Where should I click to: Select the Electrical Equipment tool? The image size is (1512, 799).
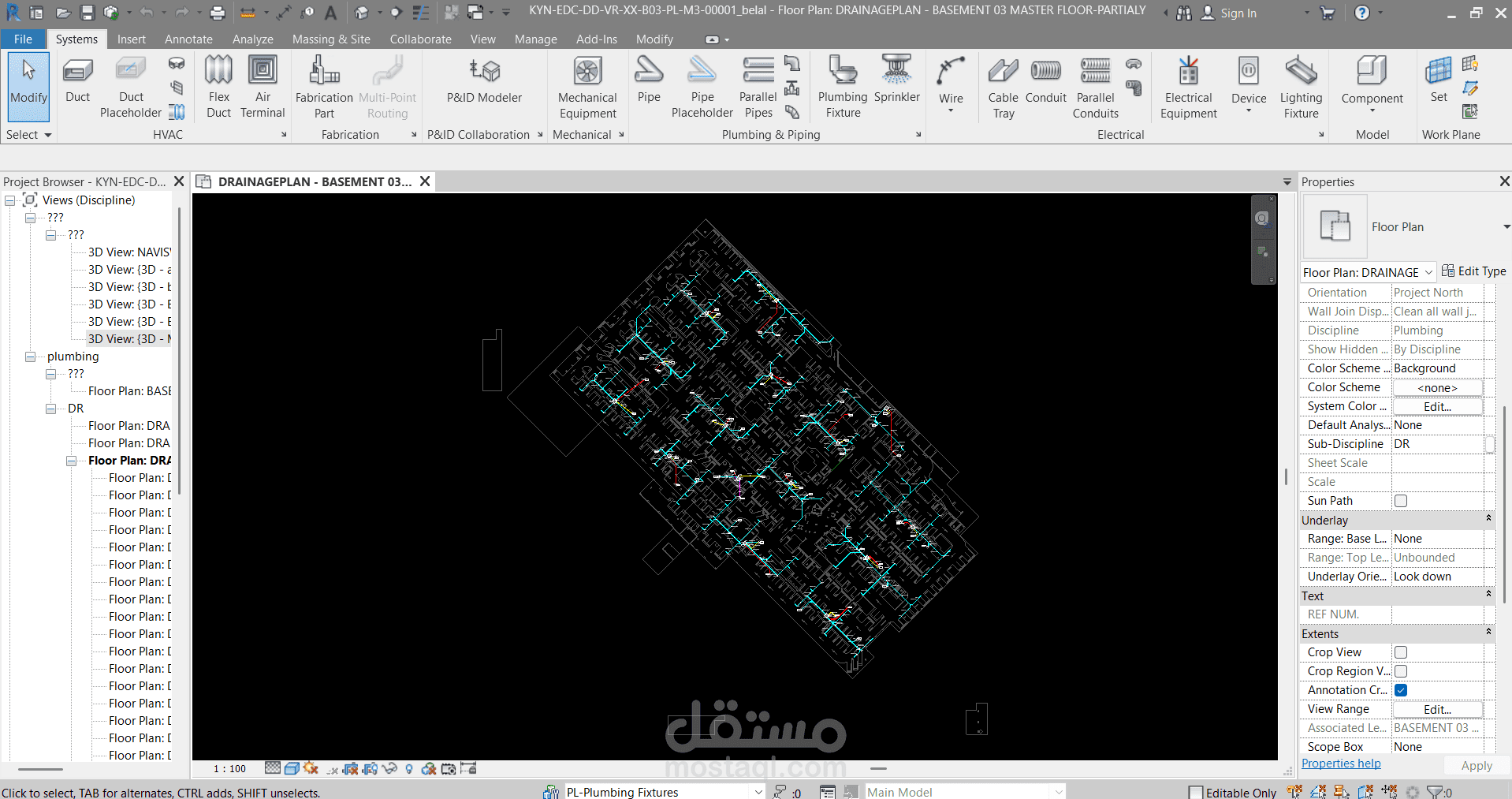tap(1188, 87)
